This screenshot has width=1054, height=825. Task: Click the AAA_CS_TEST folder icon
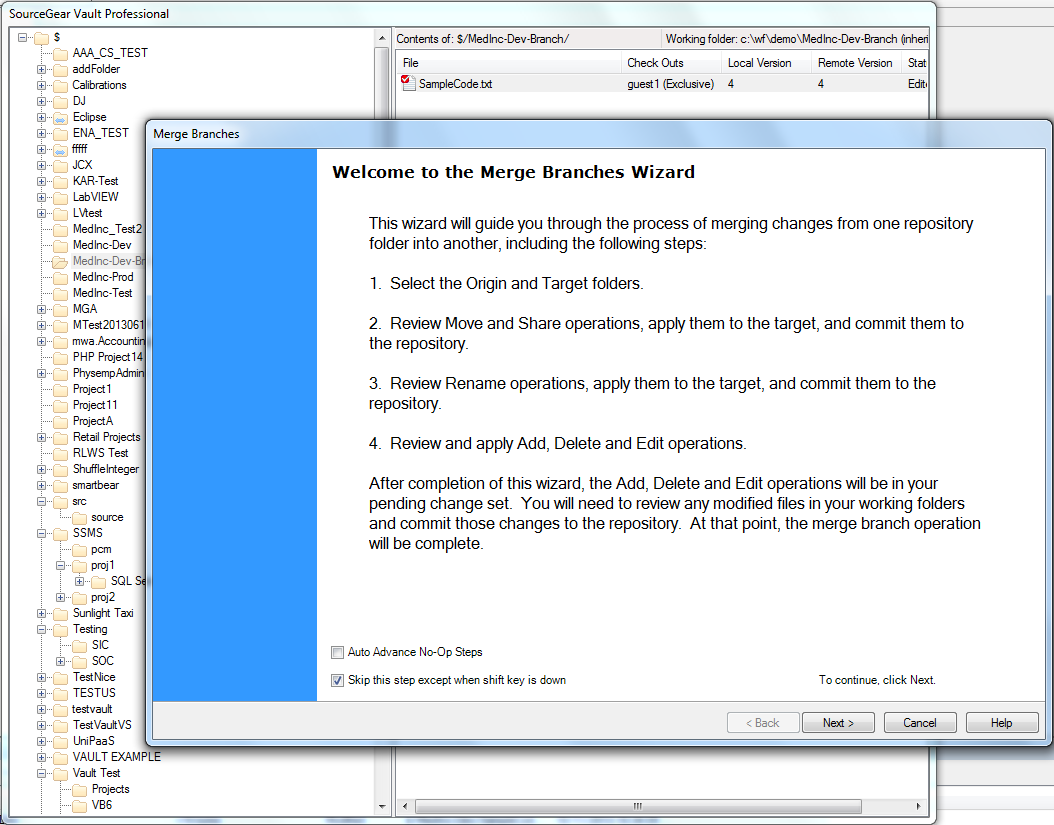coord(60,54)
